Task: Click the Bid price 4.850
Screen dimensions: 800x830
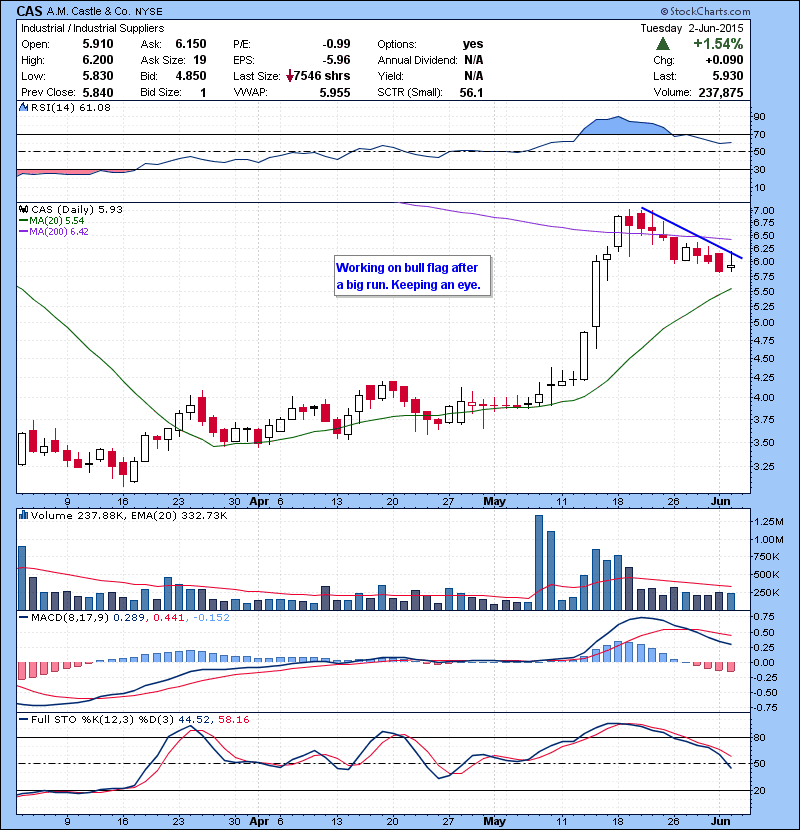Action: pyautogui.click(x=191, y=76)
